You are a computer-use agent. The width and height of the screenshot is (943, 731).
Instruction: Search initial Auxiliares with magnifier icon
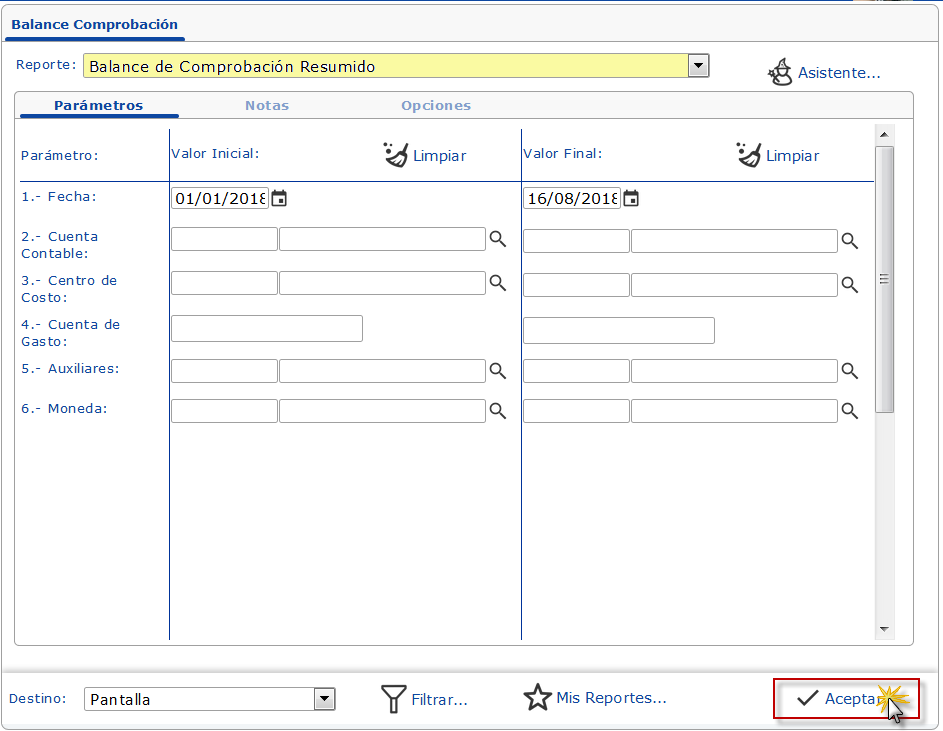click(x=497, y=371)
